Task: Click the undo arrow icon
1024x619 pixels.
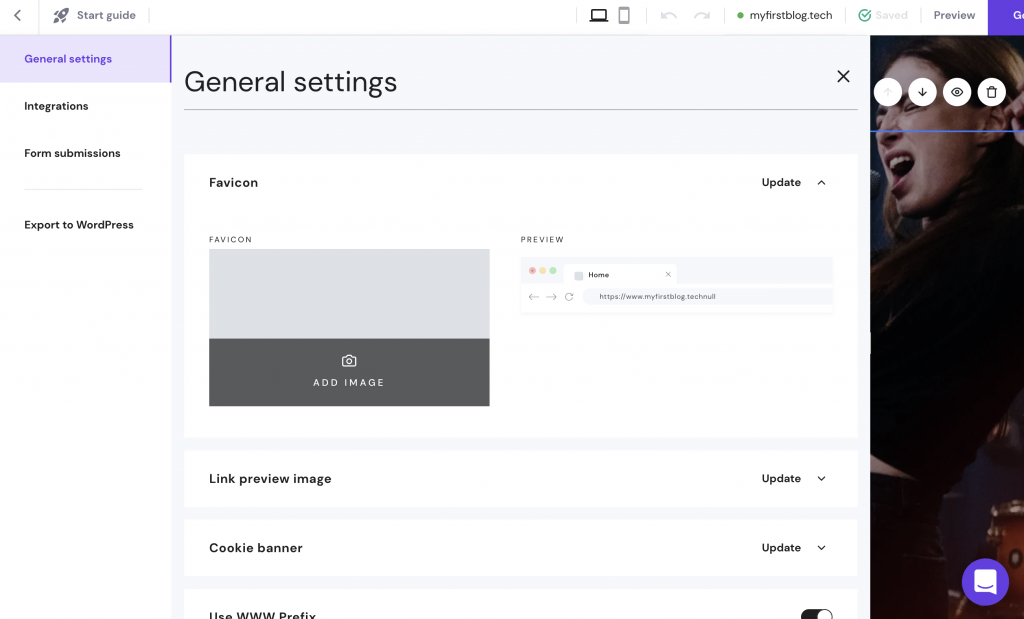Action: pos(669,16)
